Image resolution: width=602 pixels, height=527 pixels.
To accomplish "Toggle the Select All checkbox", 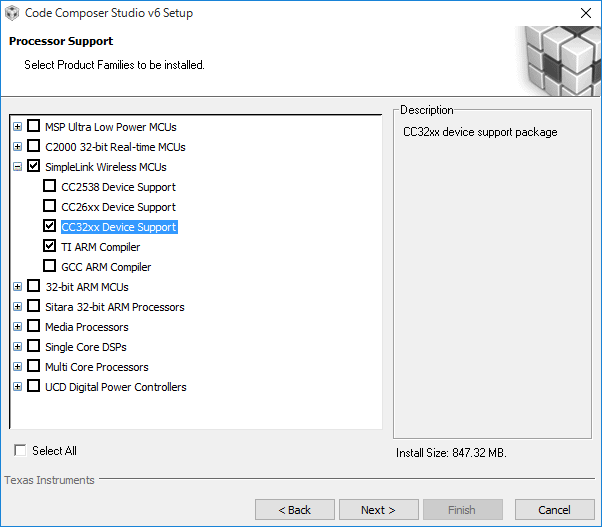I will coord(20,450).
